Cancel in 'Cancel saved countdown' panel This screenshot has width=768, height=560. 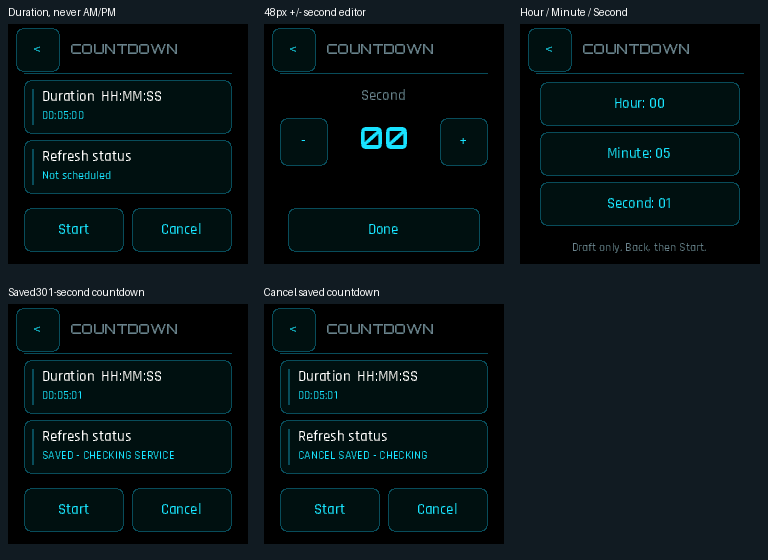point(438,510)
